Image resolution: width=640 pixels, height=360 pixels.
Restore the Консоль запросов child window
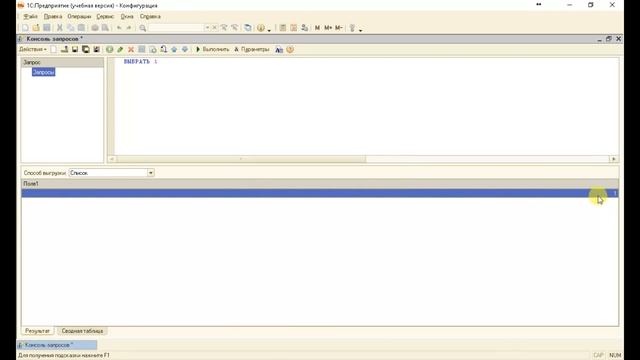(x=609, y=39)
